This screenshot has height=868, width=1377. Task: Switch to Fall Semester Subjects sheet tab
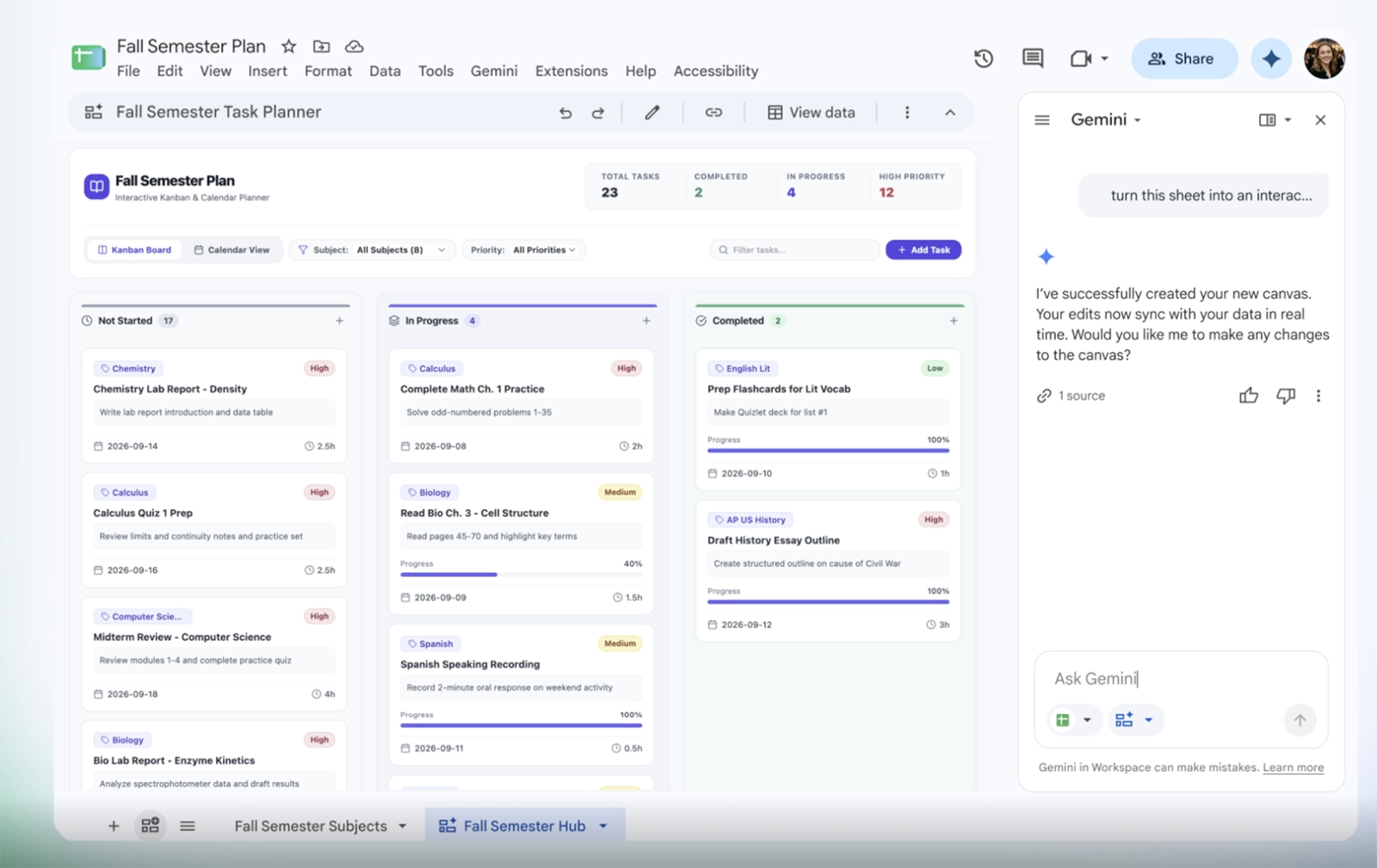[311, 826]
